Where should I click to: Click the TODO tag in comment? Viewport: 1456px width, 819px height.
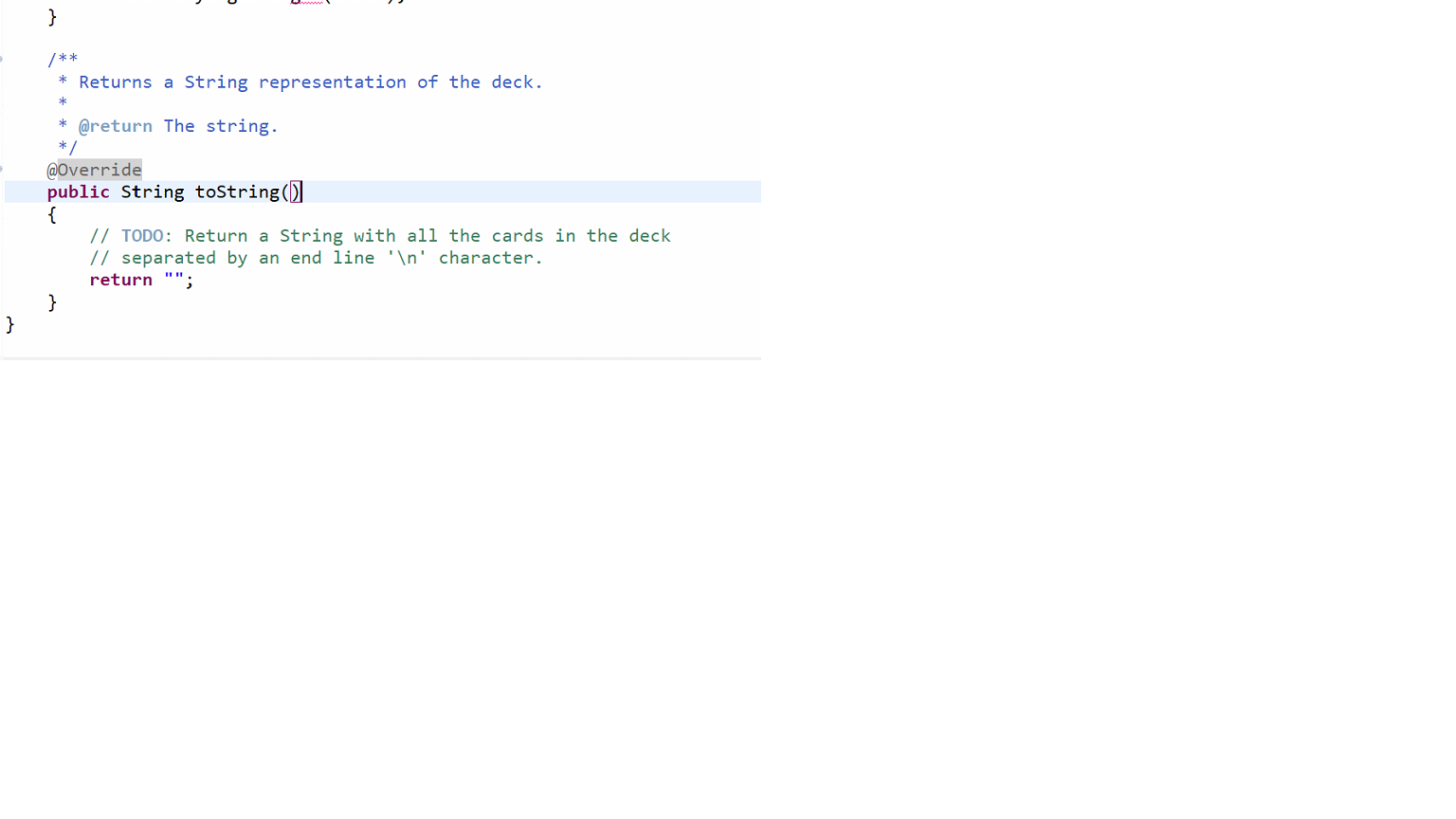(x=142, y=236)
